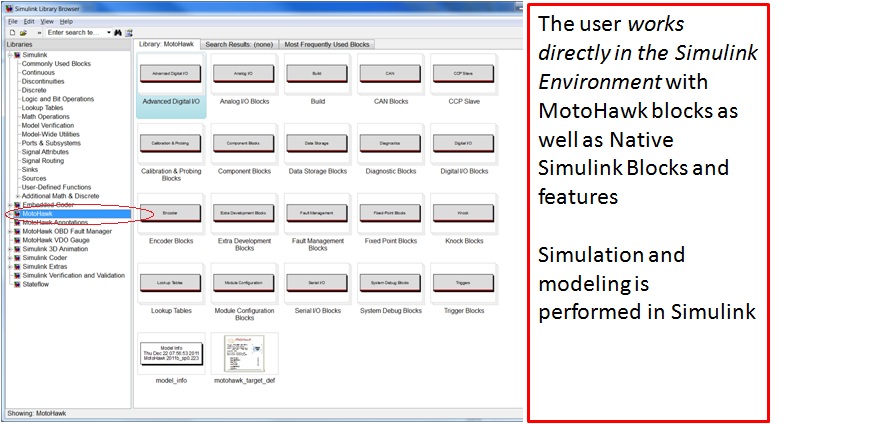
Task: Switch to the Library: MotoHawk tab
Action: point(166,44)
